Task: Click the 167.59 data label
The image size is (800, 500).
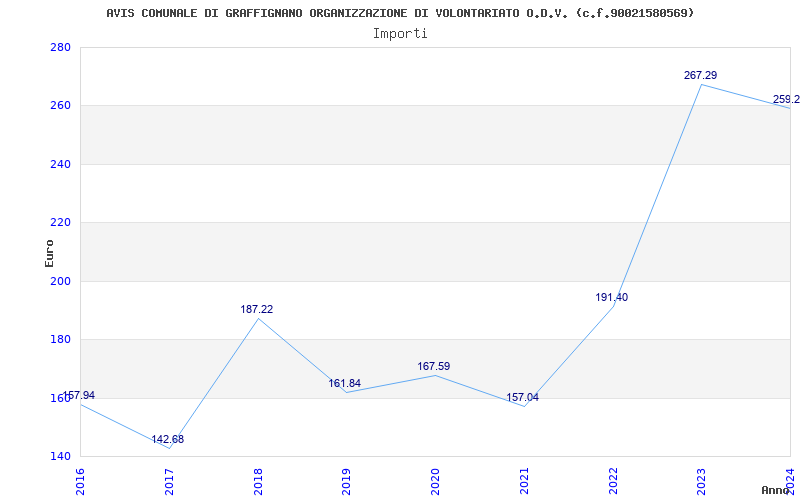Action: tap(434, 366)
